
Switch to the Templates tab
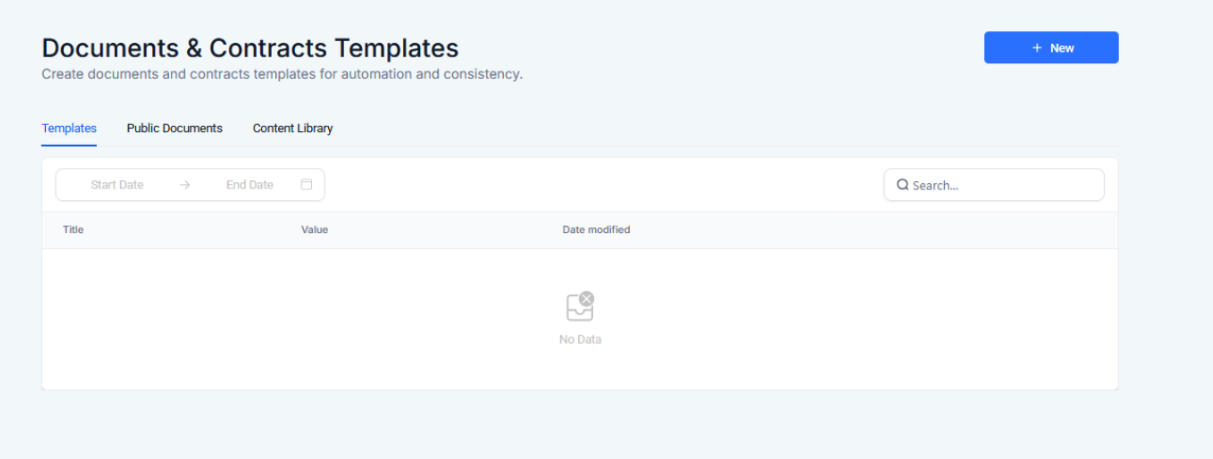click(x=69, y=128)
